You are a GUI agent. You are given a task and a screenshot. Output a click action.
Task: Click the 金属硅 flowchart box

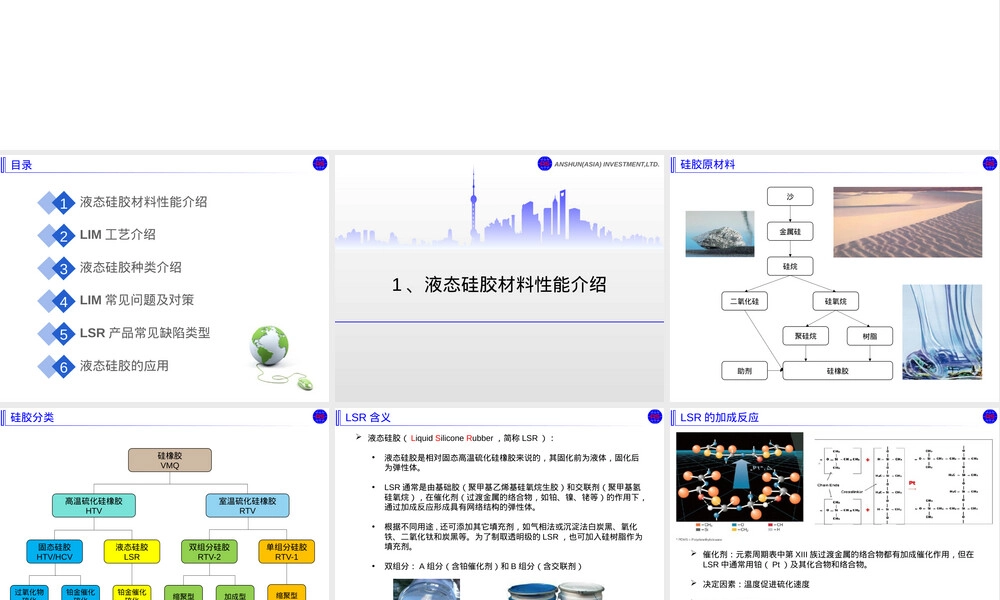(x=790, y=231)
